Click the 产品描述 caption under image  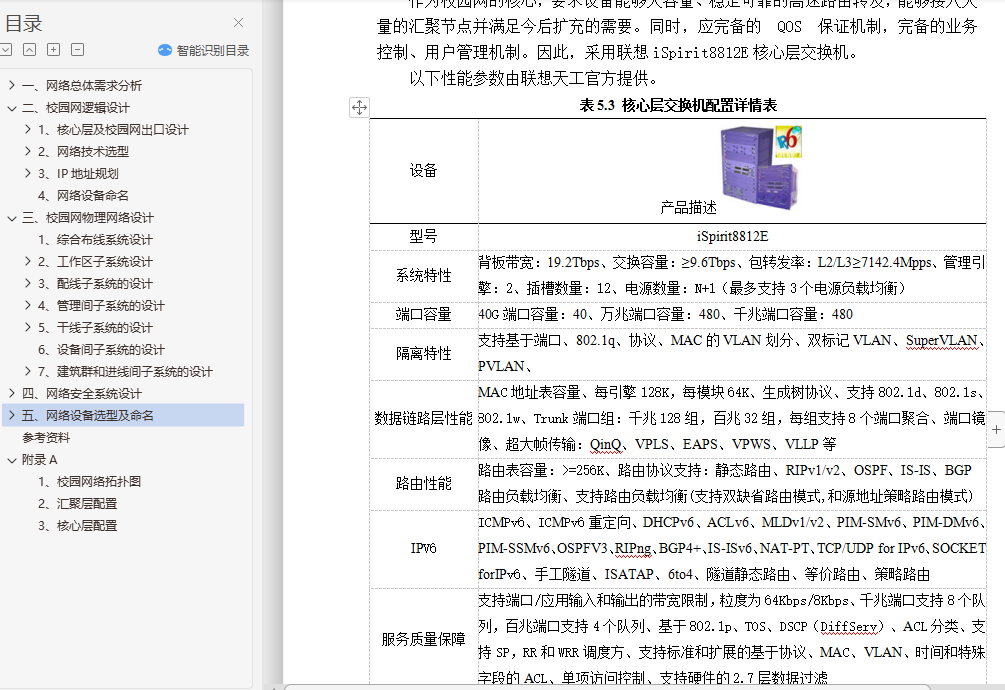688,208
